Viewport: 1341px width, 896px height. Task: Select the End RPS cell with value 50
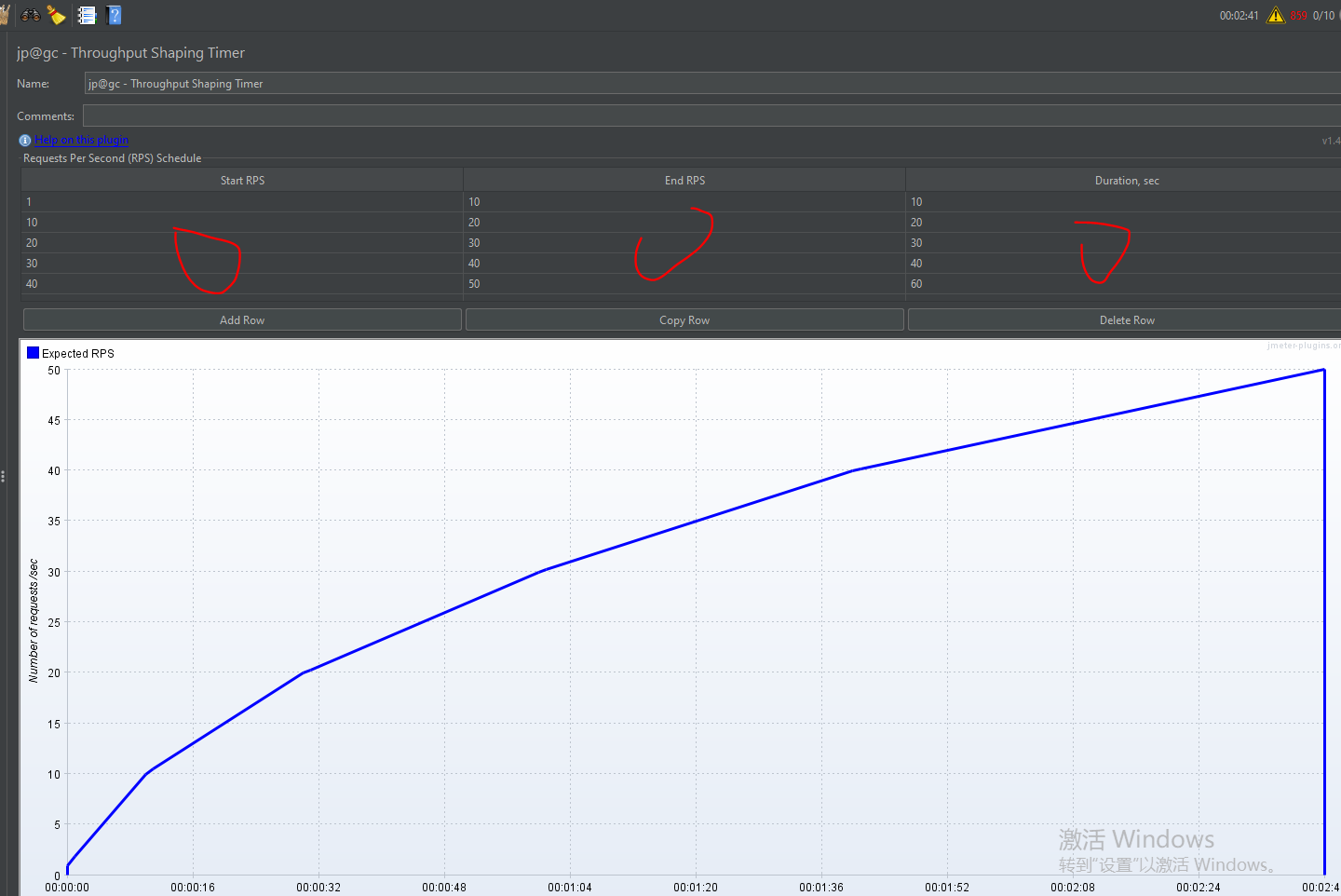click(684, 284)
